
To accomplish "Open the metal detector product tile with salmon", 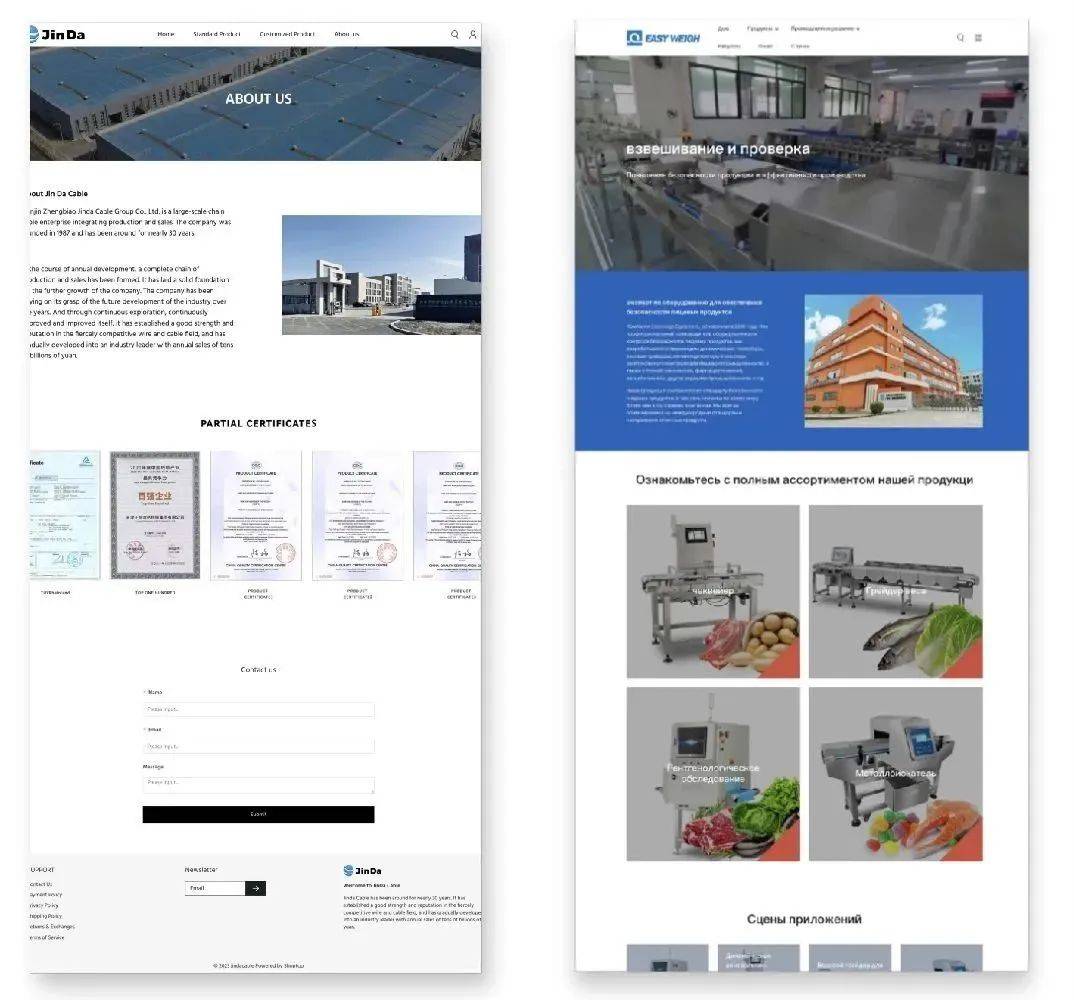I will pyautogui.click(x=895, y=773).
